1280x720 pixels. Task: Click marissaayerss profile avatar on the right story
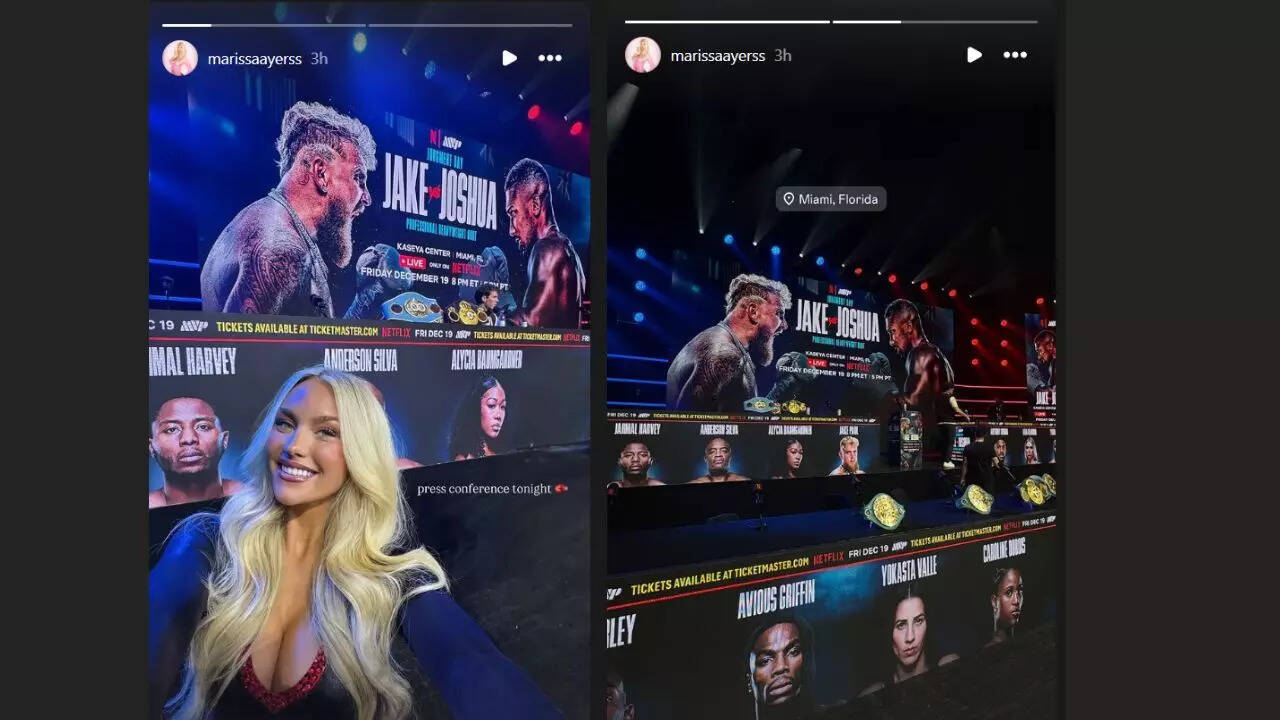(x=643, y=55)
